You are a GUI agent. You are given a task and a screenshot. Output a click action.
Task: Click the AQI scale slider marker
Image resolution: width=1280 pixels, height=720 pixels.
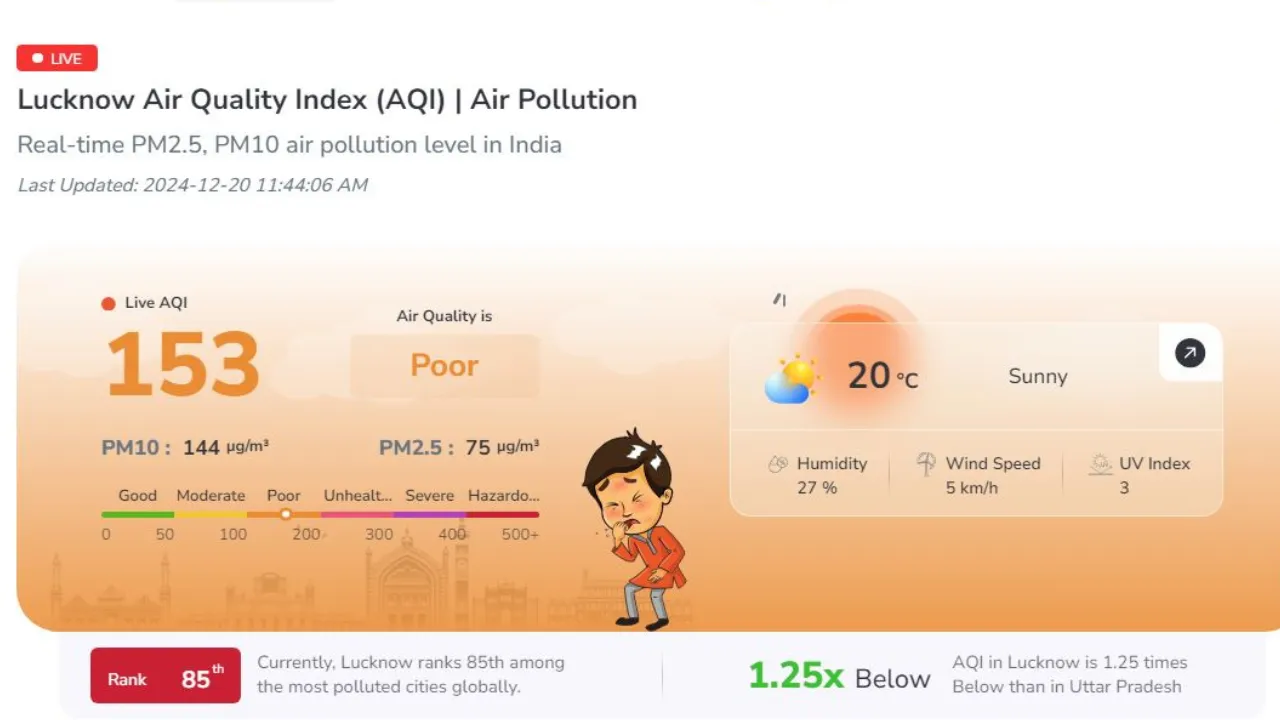[286, 514]
